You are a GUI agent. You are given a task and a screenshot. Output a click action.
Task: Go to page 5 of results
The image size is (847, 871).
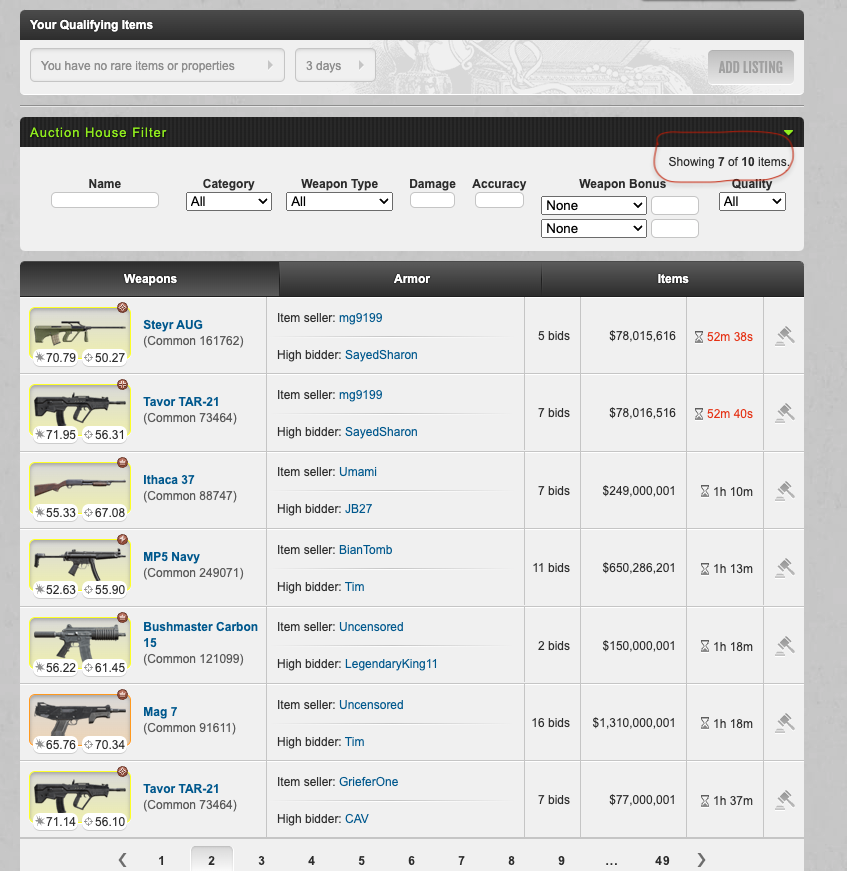[361, 860]
